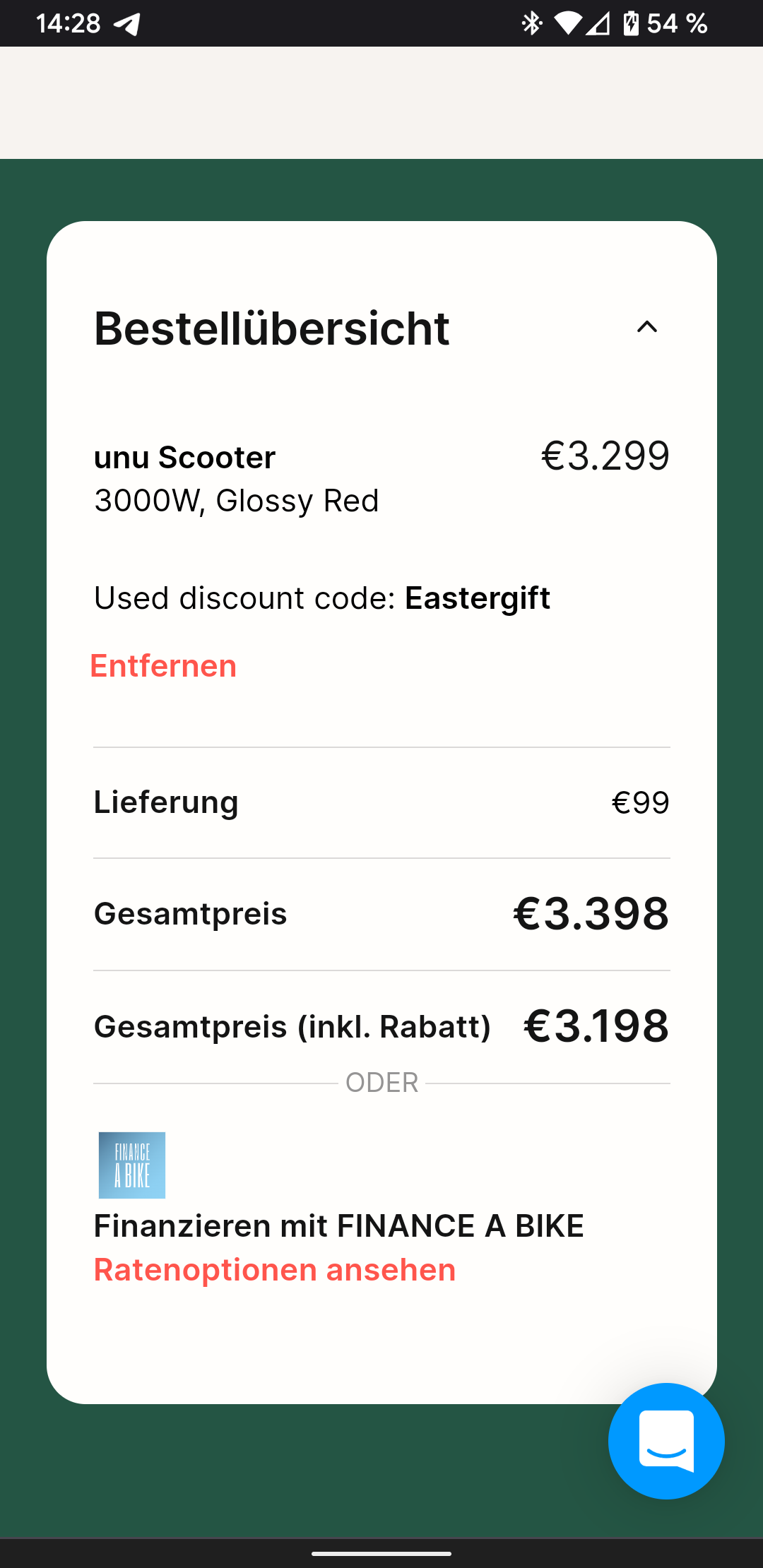Screen dimensions: 763x1568
Task: Tap the Wi-Fi status icon
Action: 567,24
